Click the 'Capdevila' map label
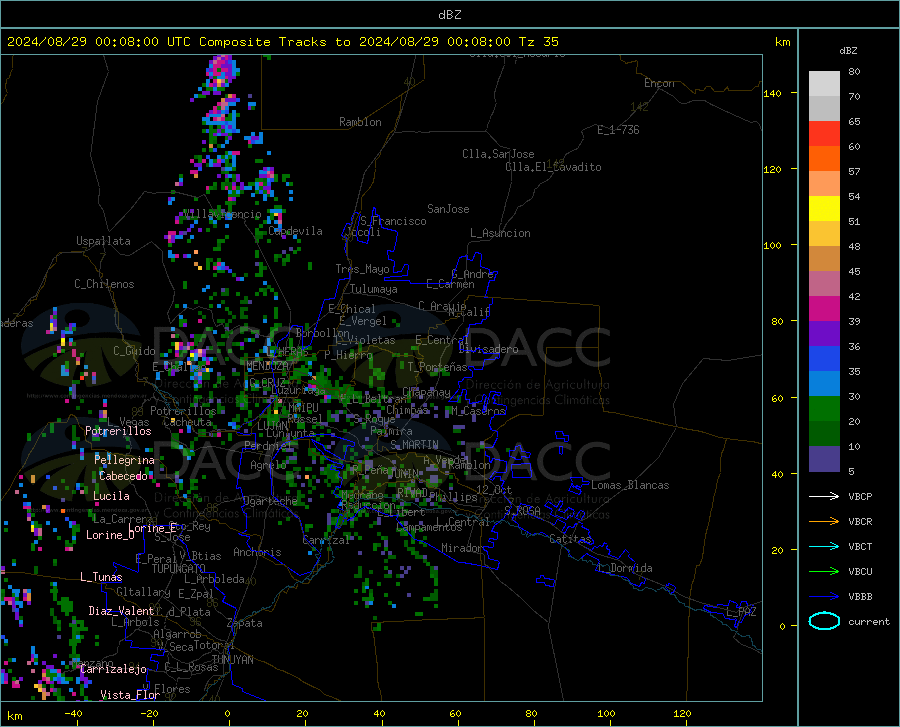This screenshot has width=900, height=727. tap(295, 231)
